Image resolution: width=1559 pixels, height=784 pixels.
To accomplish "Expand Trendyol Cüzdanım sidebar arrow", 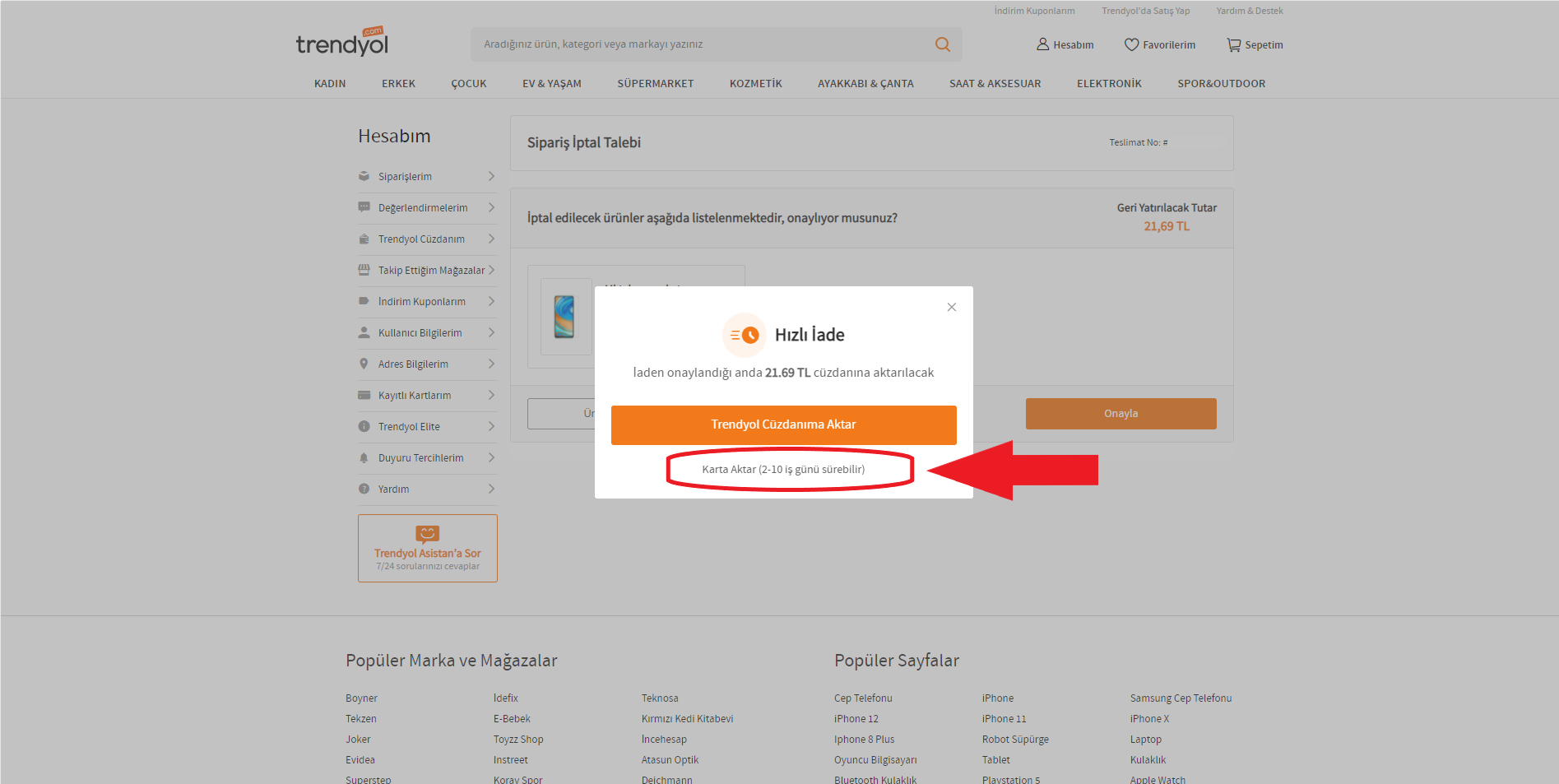I will click(491, 239).
